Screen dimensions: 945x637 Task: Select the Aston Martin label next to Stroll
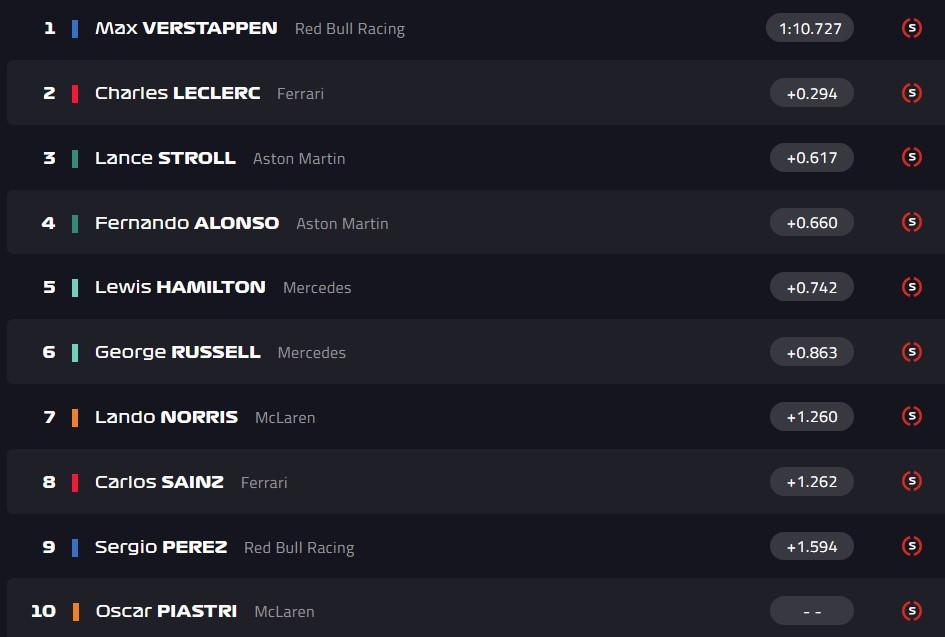(299, 158)
